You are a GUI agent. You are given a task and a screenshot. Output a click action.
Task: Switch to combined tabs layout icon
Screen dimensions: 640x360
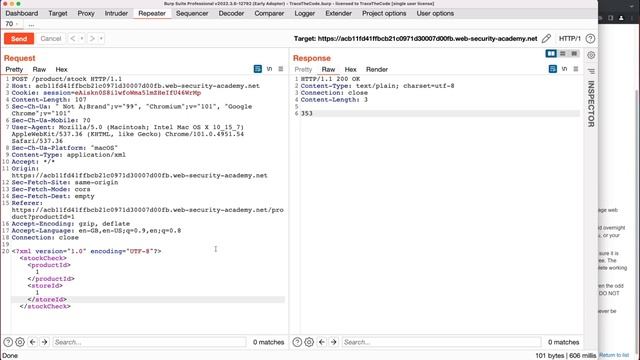point(574,54)
